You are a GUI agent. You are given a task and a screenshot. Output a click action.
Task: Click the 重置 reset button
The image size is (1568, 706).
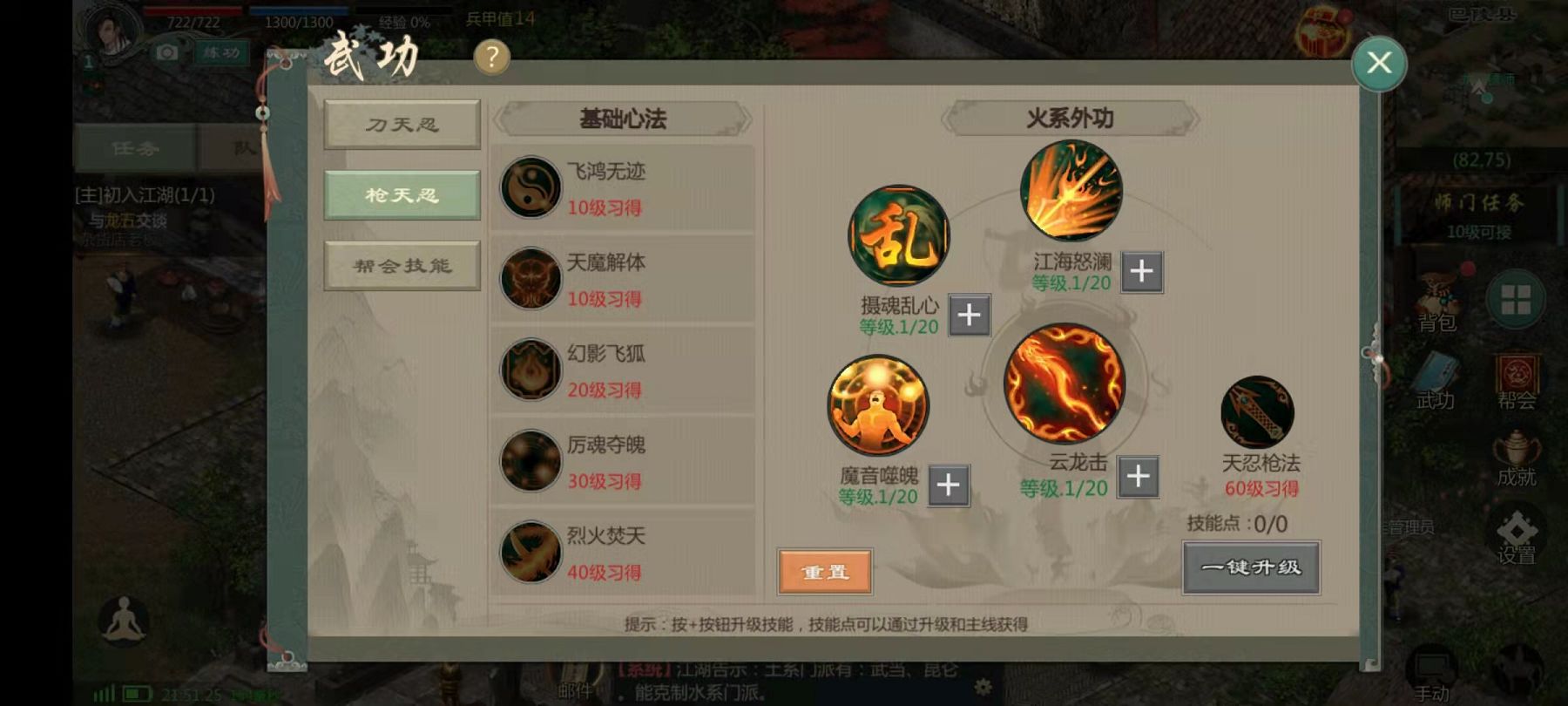pyautogui.click(x=825, y=572)
